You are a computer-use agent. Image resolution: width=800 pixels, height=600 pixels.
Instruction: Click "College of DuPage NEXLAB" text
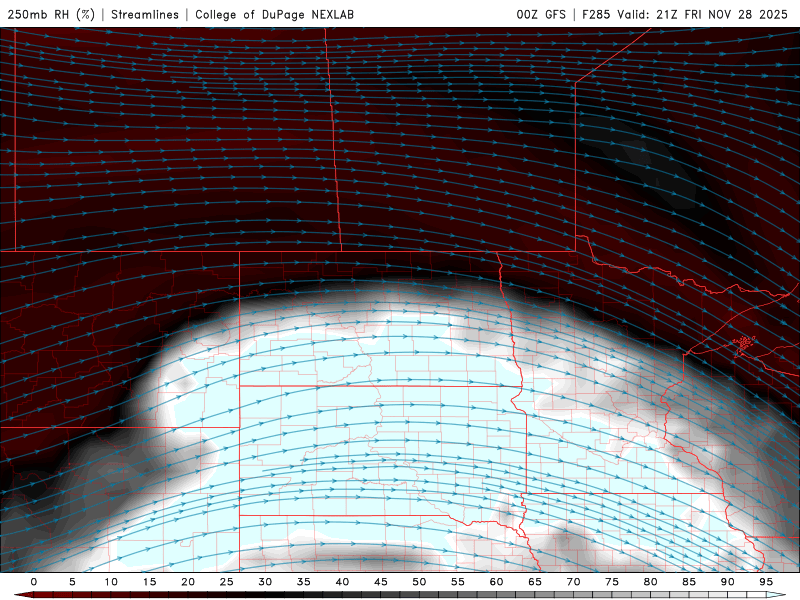274,14
